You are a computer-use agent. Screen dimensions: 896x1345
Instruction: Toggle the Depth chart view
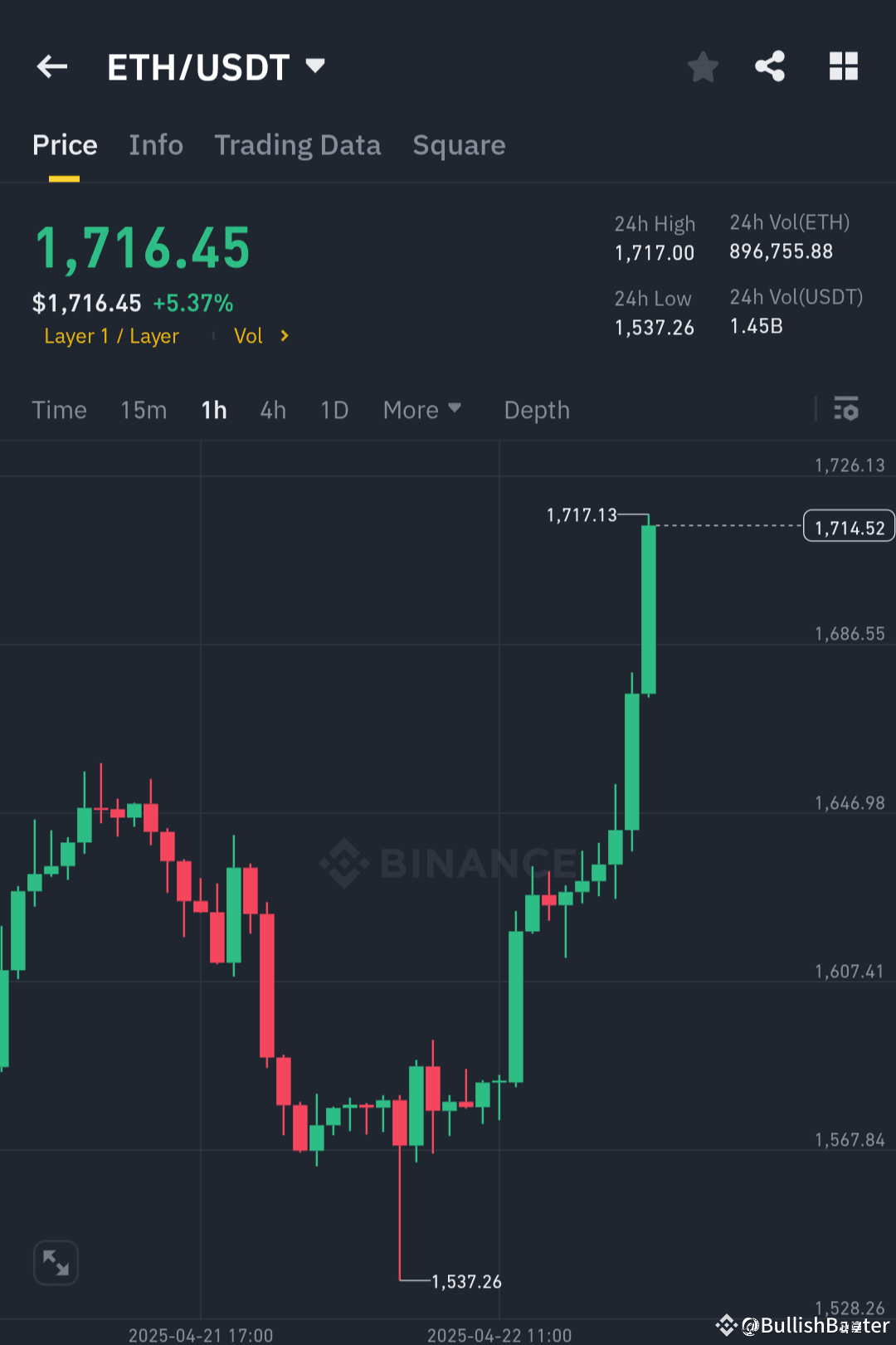(x=536, y=409)
